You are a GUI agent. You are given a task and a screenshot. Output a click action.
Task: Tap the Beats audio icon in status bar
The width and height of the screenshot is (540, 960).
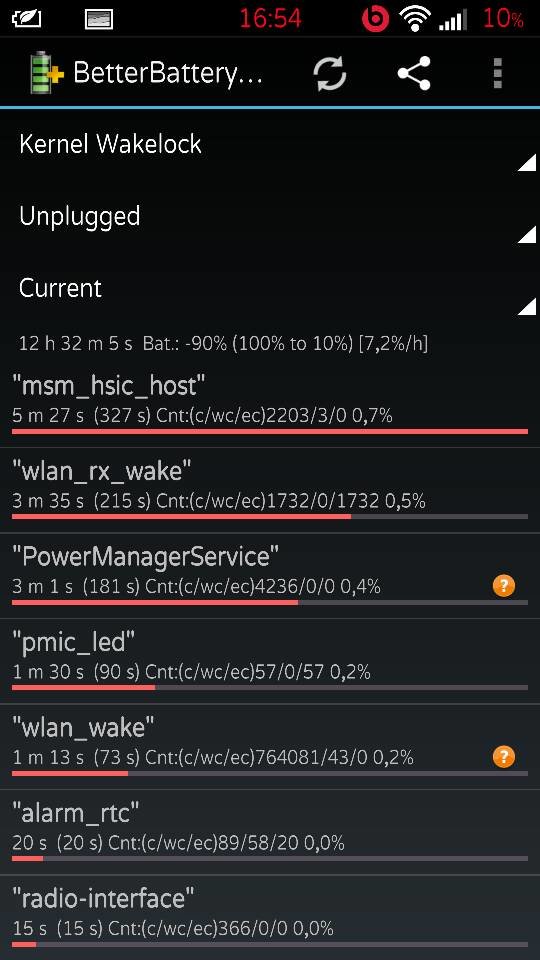[x=375, y=19]
